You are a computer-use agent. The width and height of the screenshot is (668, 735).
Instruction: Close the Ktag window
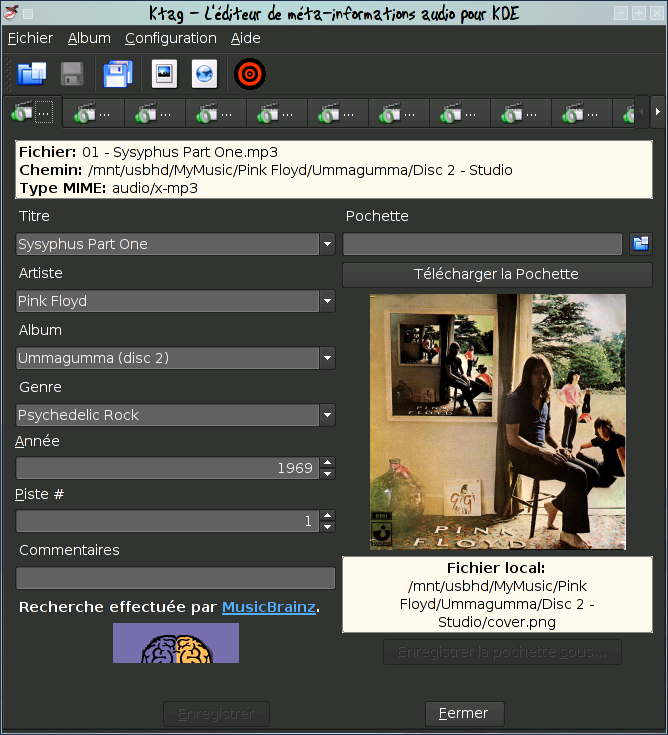(657, 13)
